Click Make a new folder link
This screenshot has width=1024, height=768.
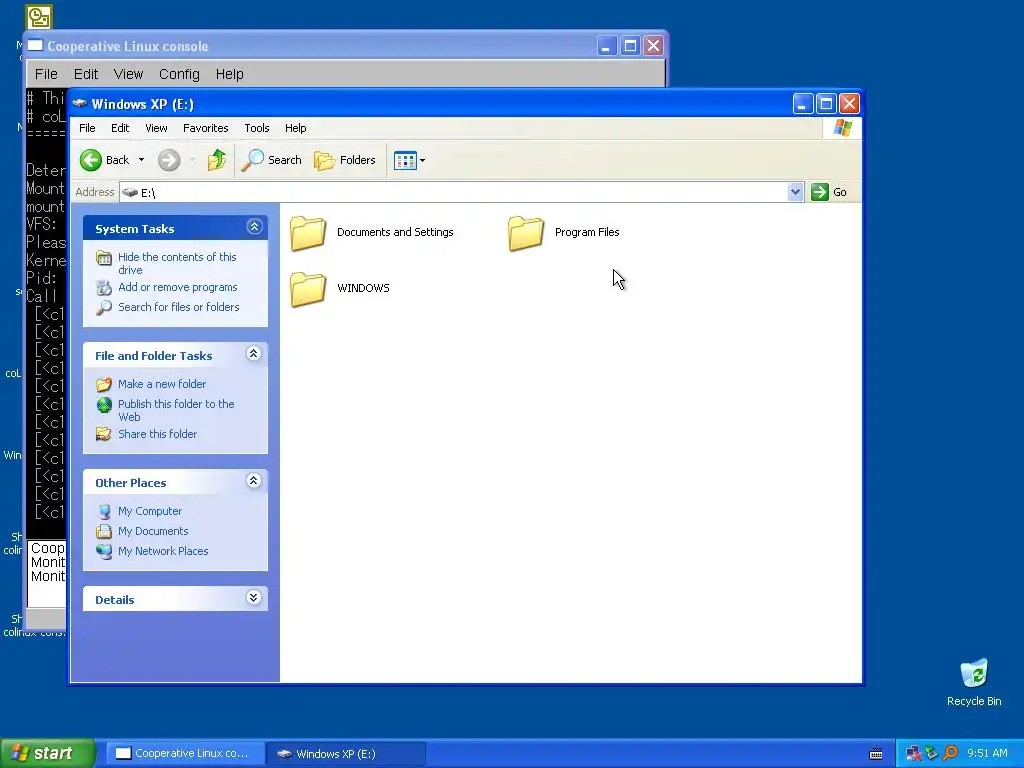(162, 384)
